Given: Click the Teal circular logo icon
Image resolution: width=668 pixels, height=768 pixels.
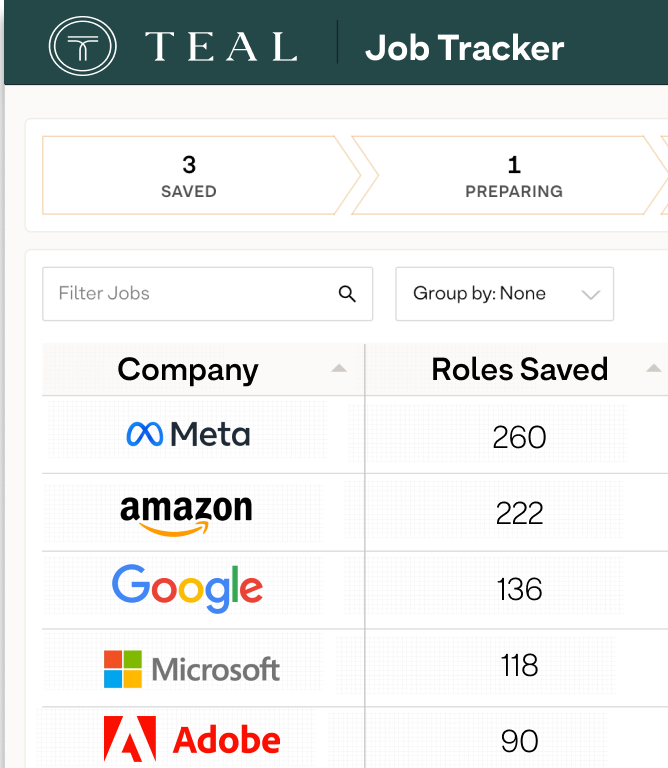Looking at the screenshot, I should point(82,46).
